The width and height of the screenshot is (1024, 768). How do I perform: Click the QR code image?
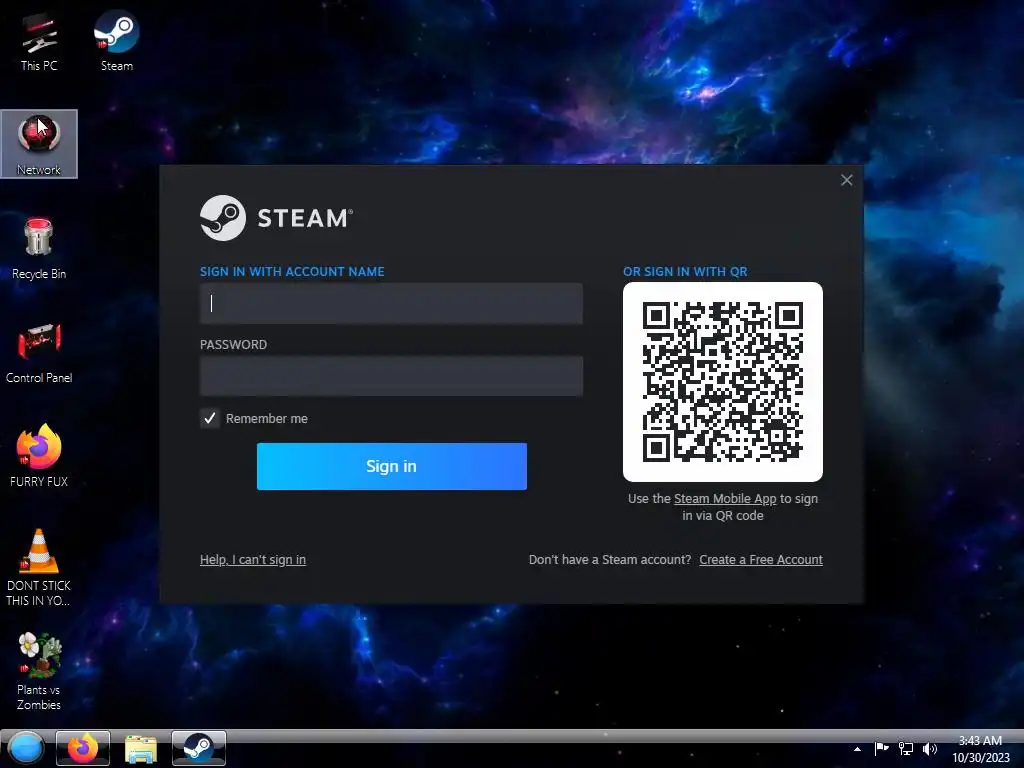723,382
